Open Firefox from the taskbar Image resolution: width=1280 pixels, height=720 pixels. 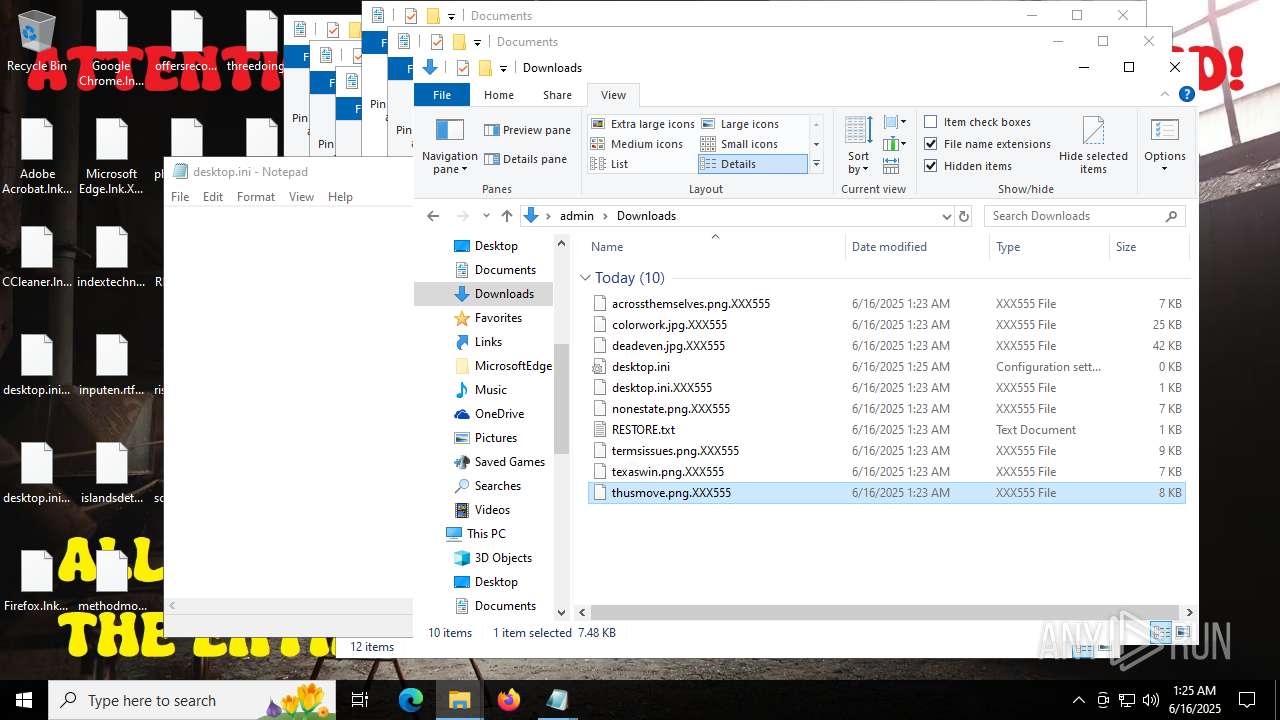tap(509, 700)
